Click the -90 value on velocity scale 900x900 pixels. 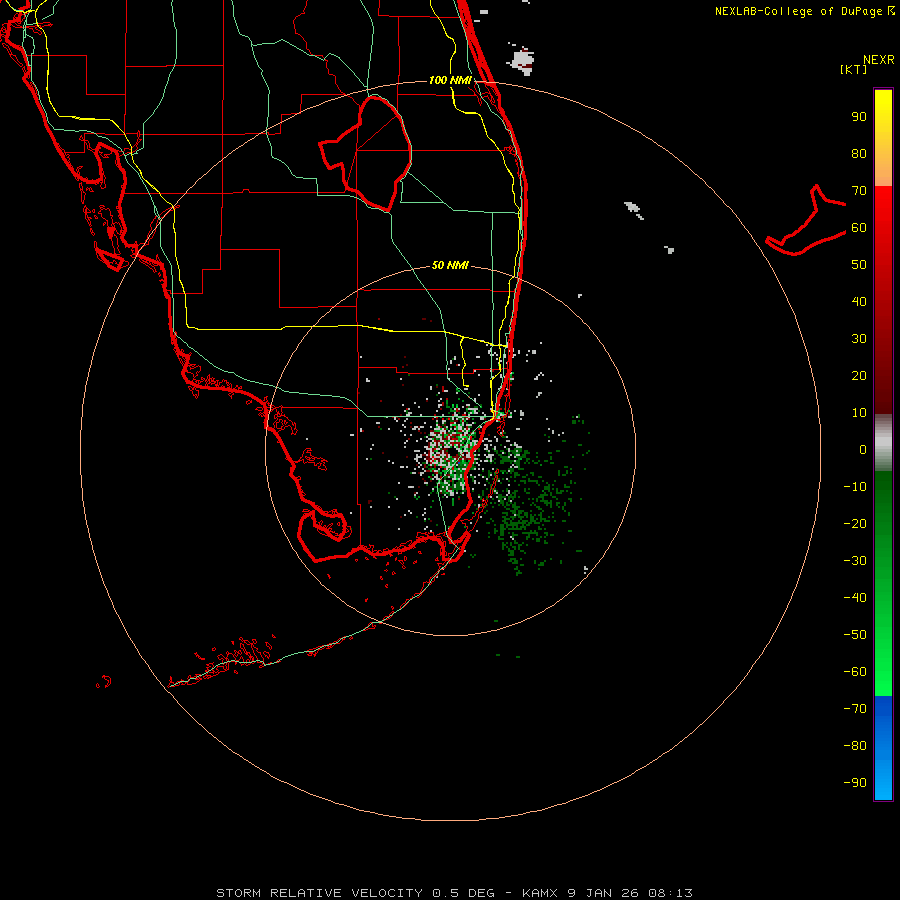855,782
